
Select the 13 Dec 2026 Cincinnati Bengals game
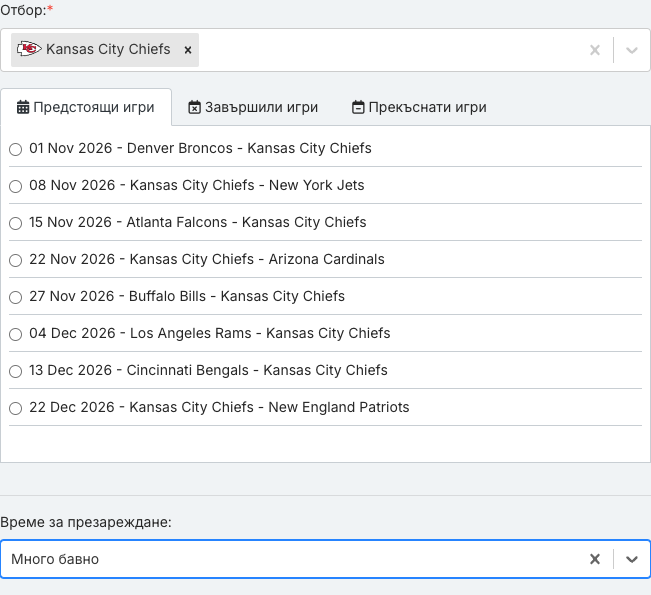pos(16,371)
